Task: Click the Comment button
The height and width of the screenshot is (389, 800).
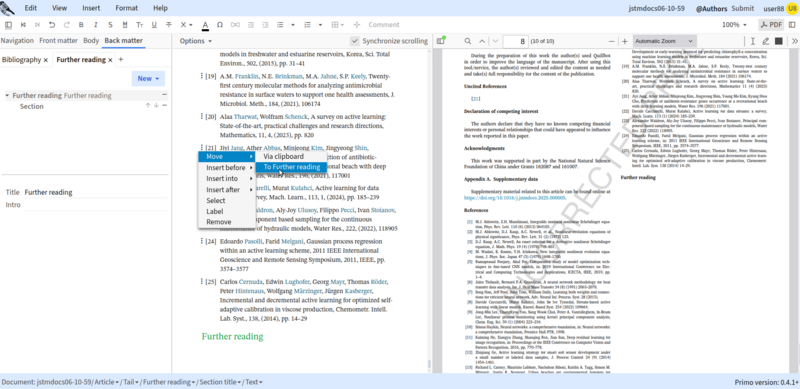Action: (x=384, y=25)
